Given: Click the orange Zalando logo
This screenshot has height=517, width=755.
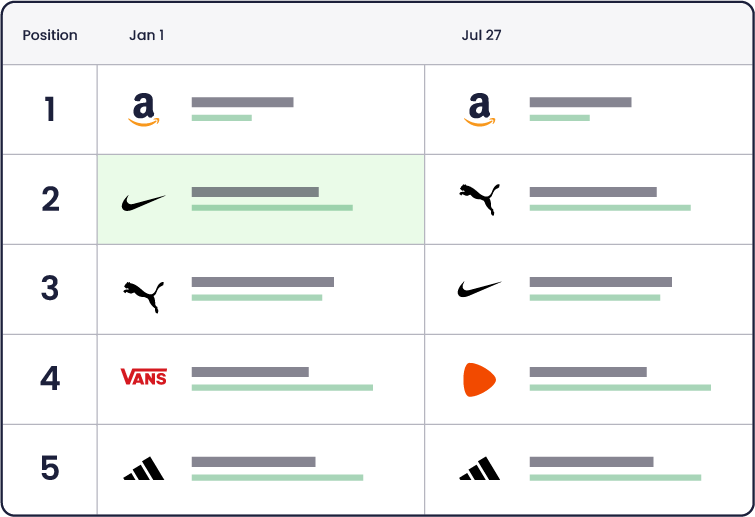Looking at the screenshot, I should [479, 380].
